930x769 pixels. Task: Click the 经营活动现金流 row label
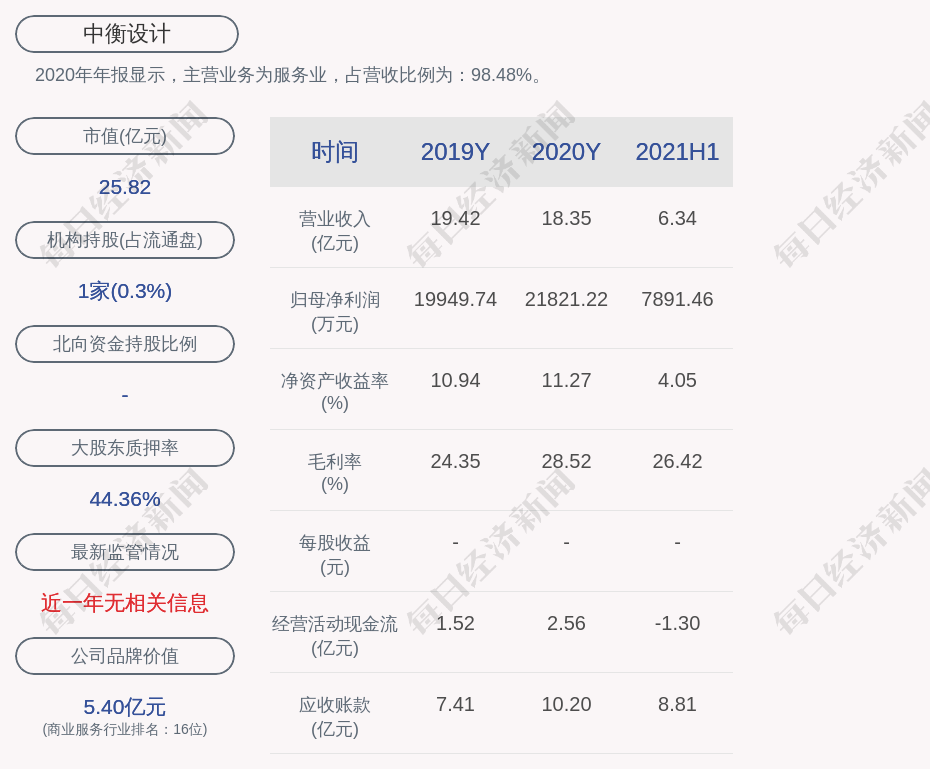click(335, 636)
